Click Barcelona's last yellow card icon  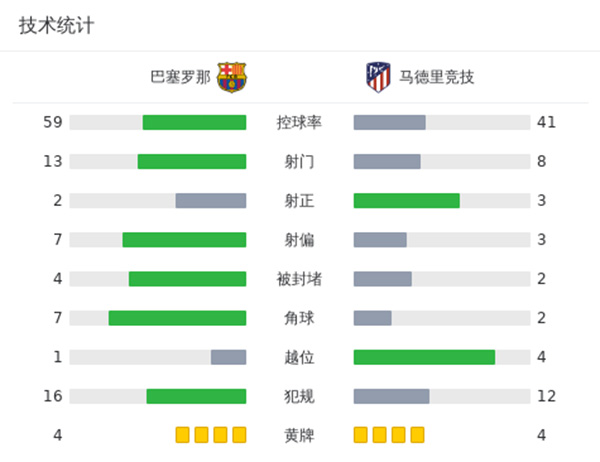(x=239, y=435)
